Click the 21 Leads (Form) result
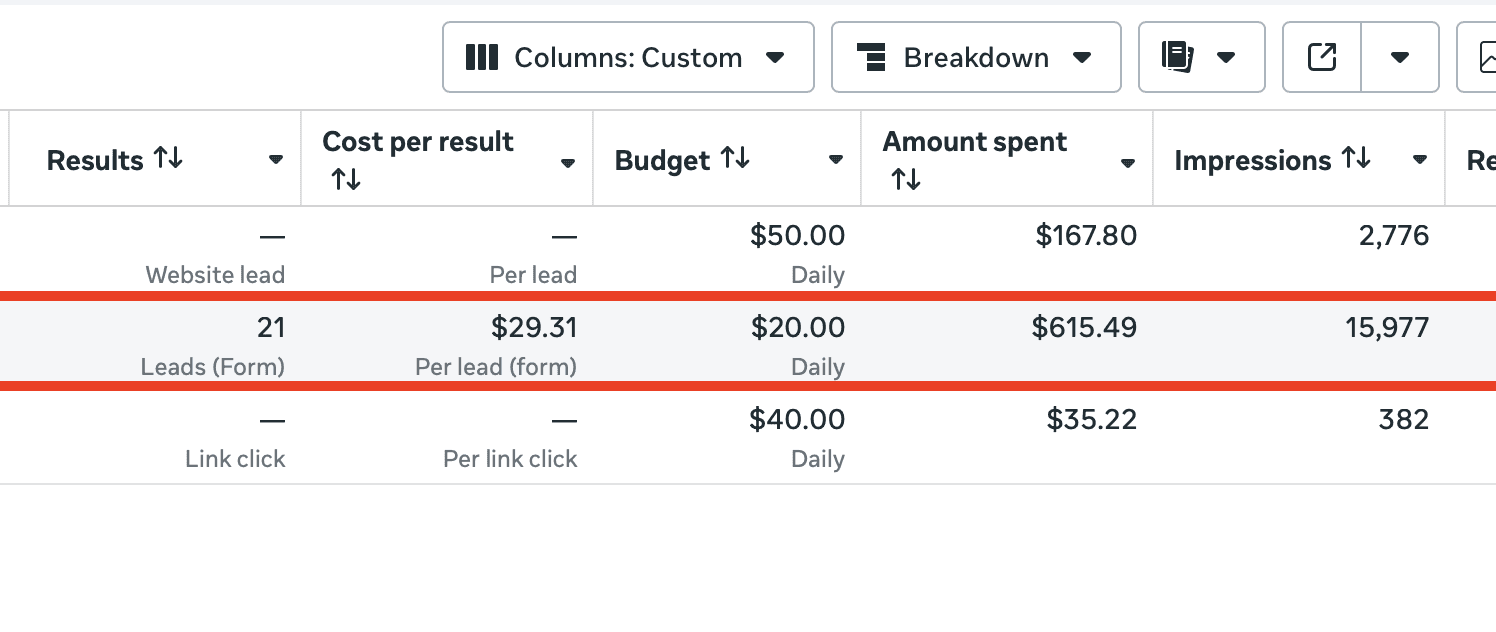 coord(270,328)
